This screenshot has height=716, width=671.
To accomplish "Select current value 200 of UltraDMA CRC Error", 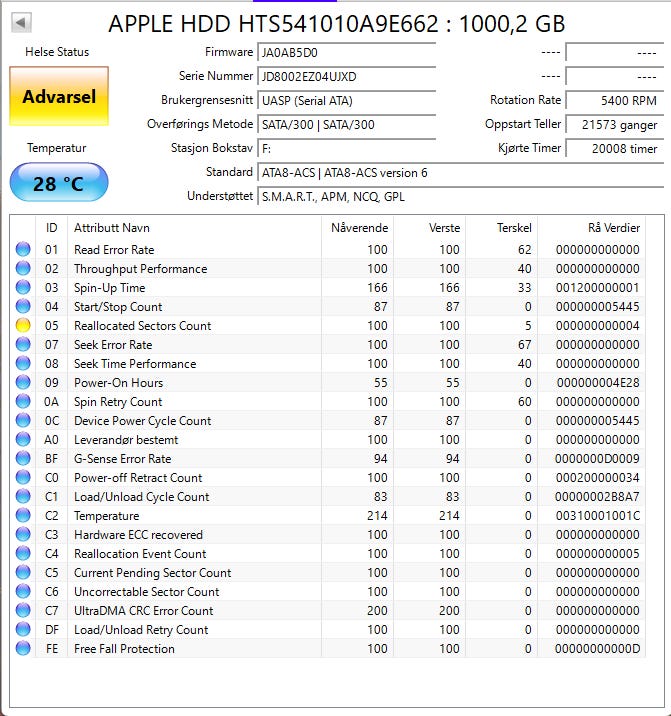I will point(377,611).
